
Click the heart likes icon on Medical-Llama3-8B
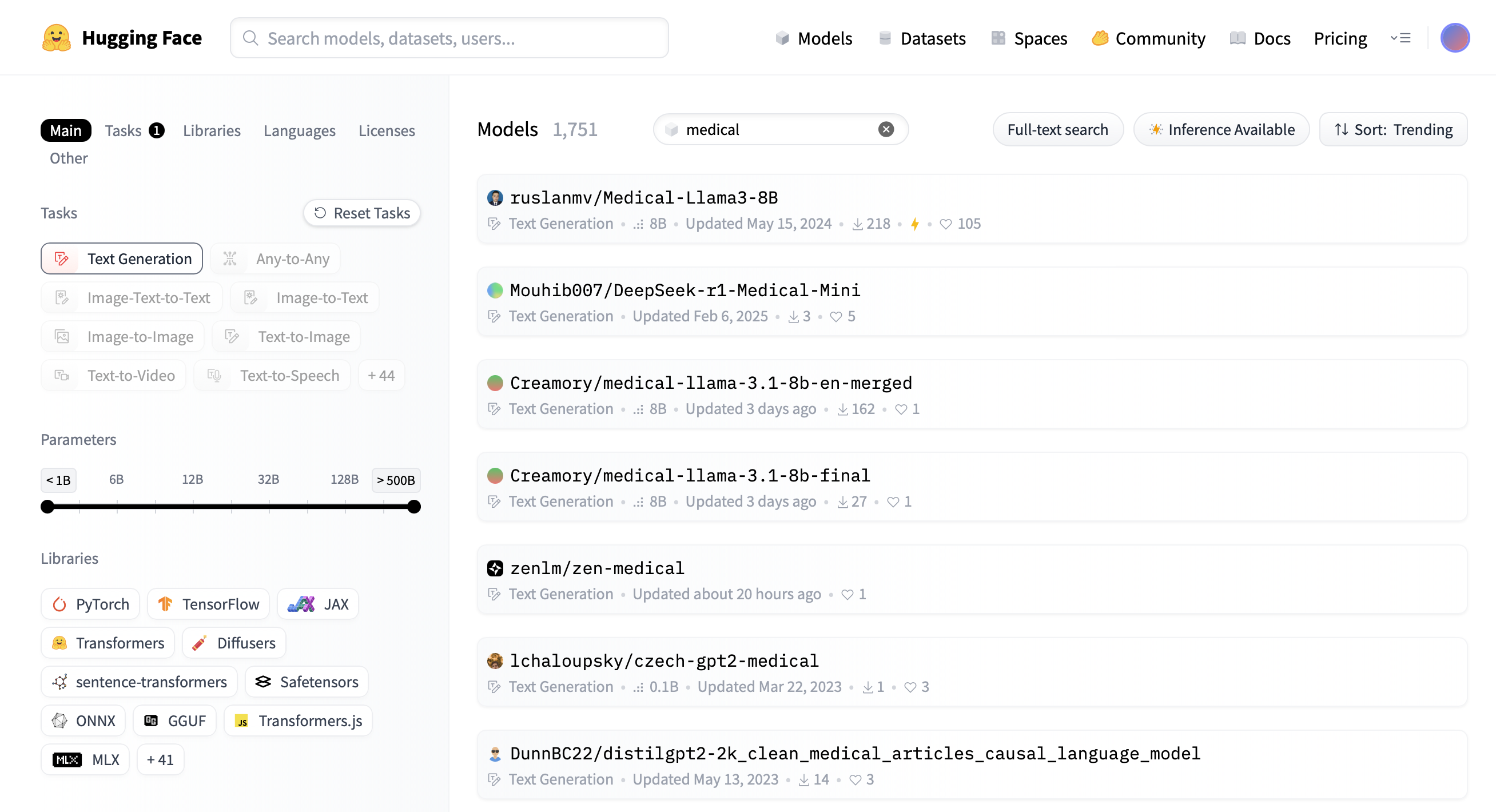[945, 224]
